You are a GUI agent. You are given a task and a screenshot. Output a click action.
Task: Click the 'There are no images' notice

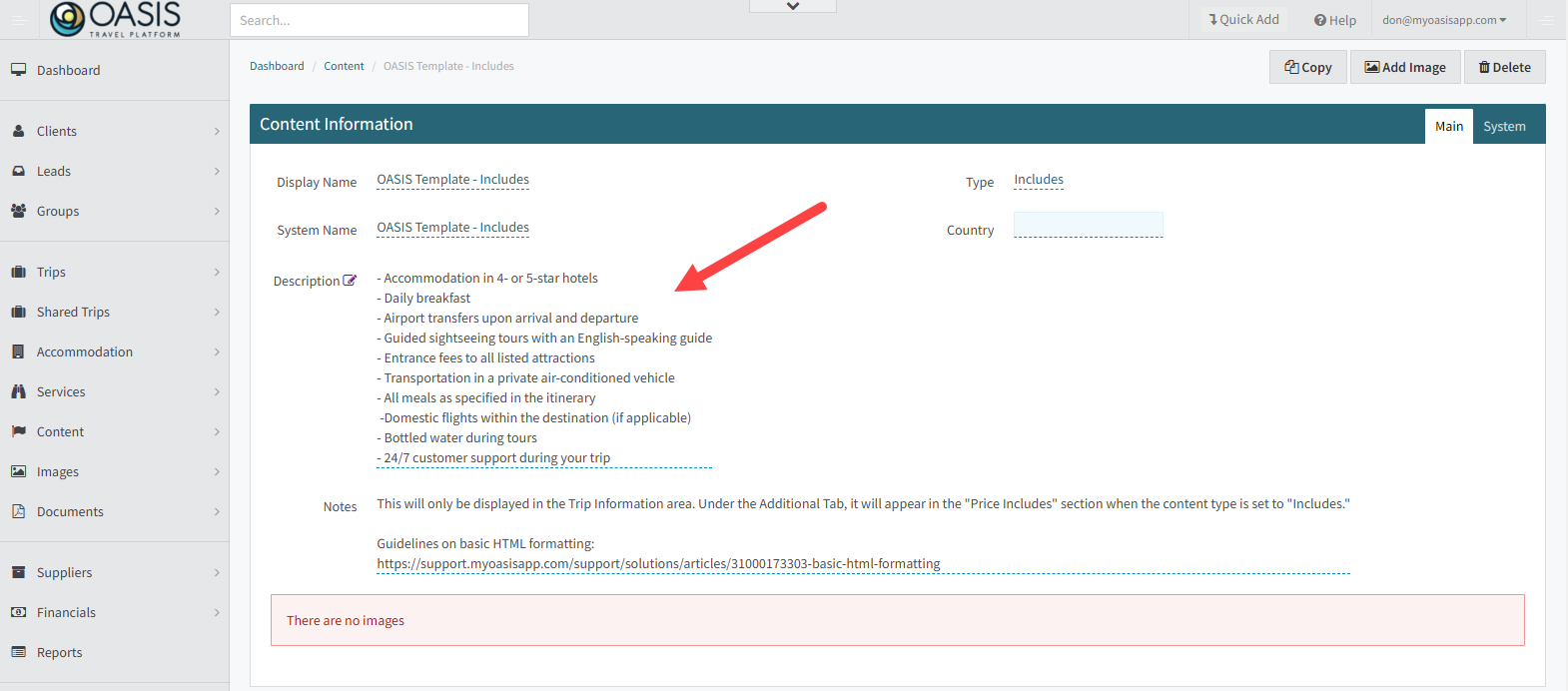click(x=898, y=620)
